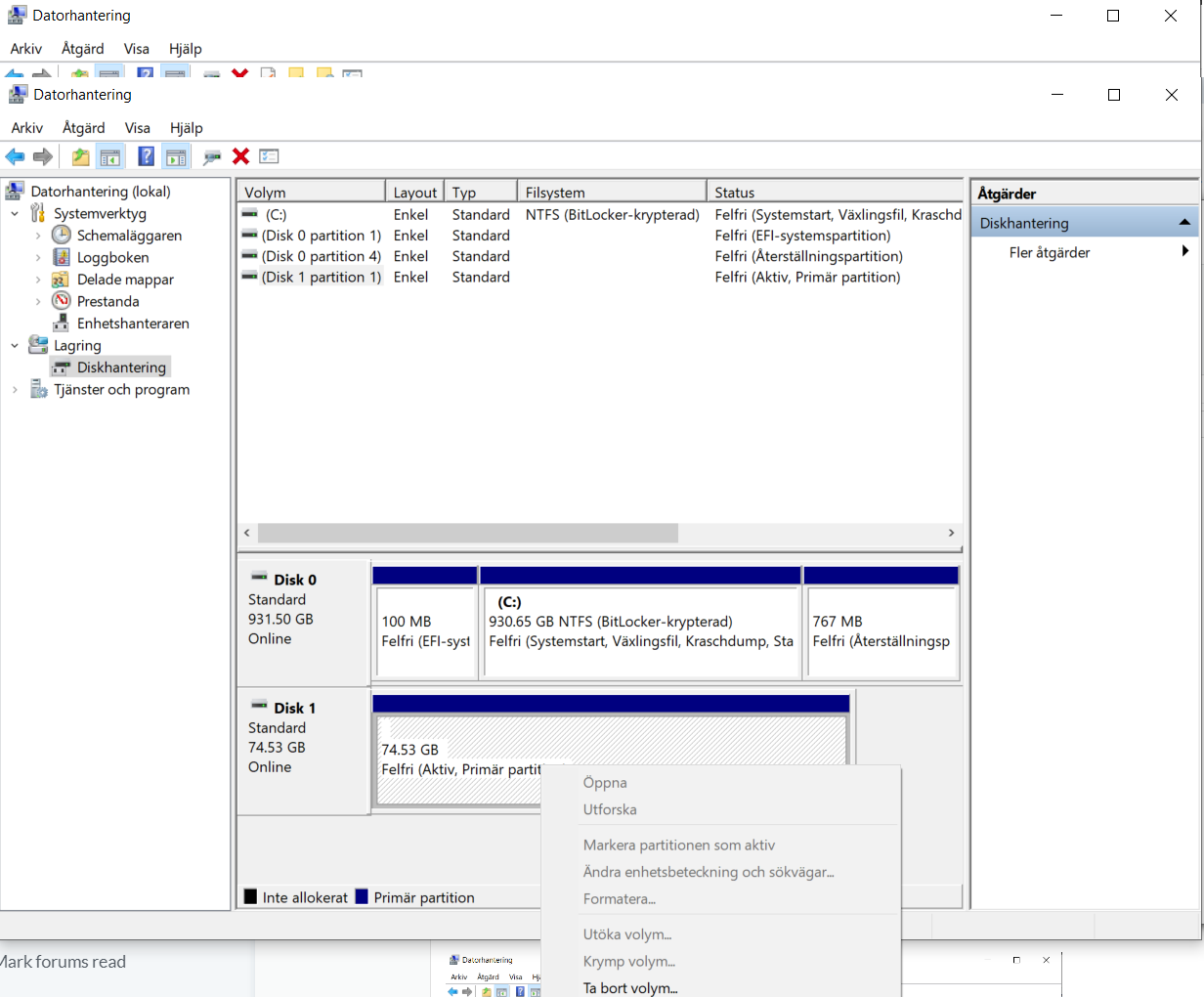Click the Disk 0 label box
1204x997 pixels.
point(303,624)
